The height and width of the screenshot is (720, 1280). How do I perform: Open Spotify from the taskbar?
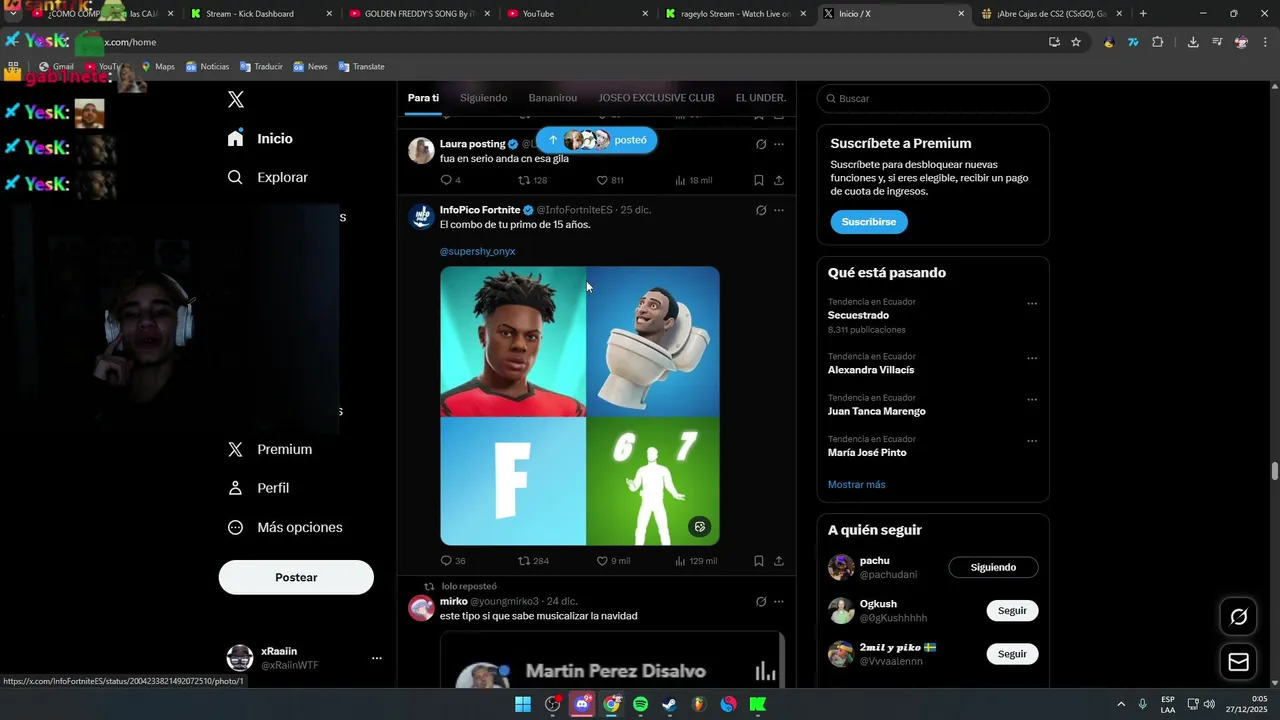click(x=641, y=704)
